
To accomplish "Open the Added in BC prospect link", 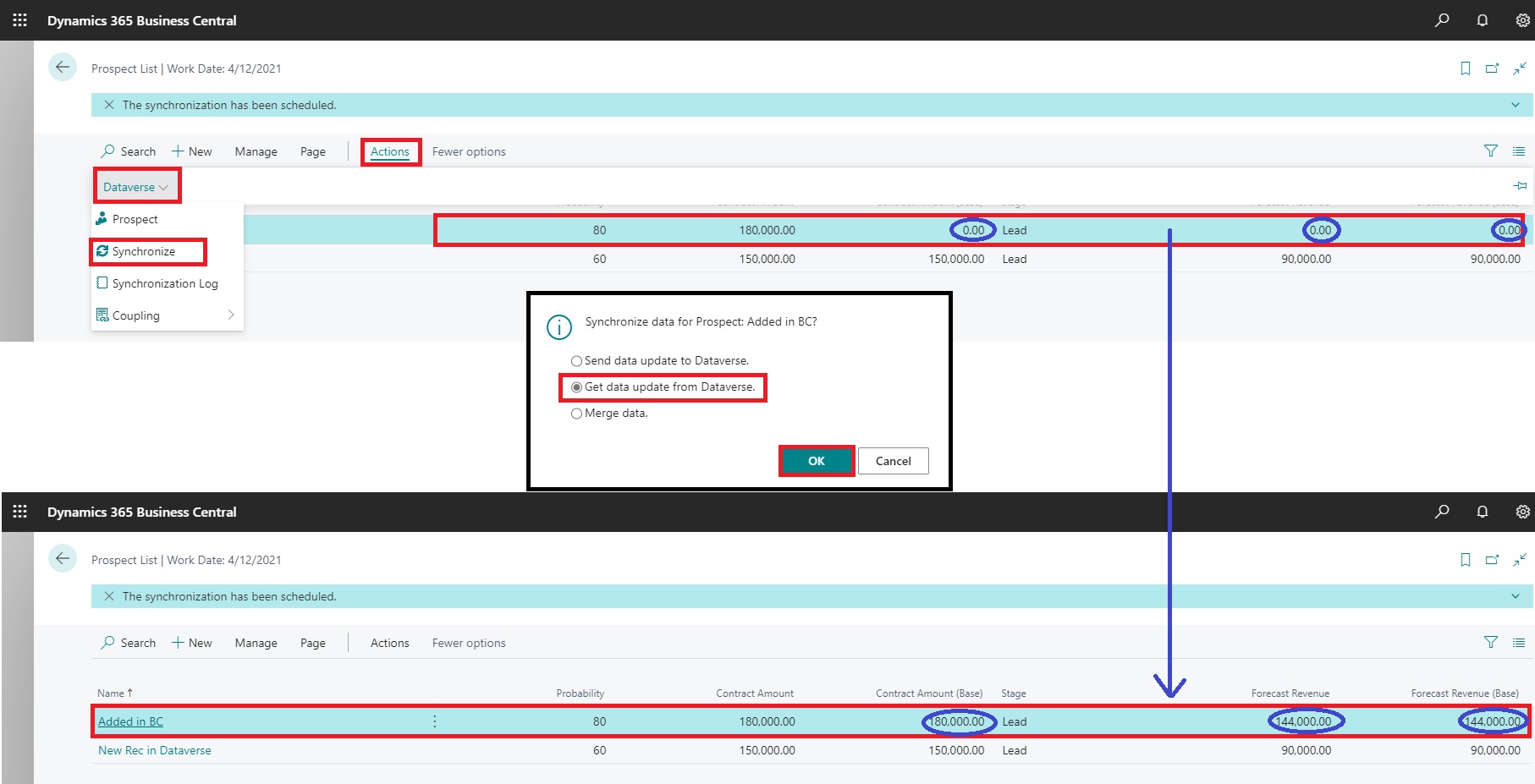I will click(130, 721).
